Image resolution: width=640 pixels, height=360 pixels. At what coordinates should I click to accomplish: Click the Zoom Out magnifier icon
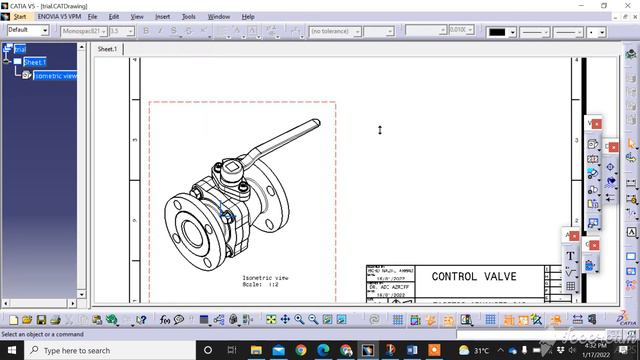pyautogui.click(x=313, y=320)
